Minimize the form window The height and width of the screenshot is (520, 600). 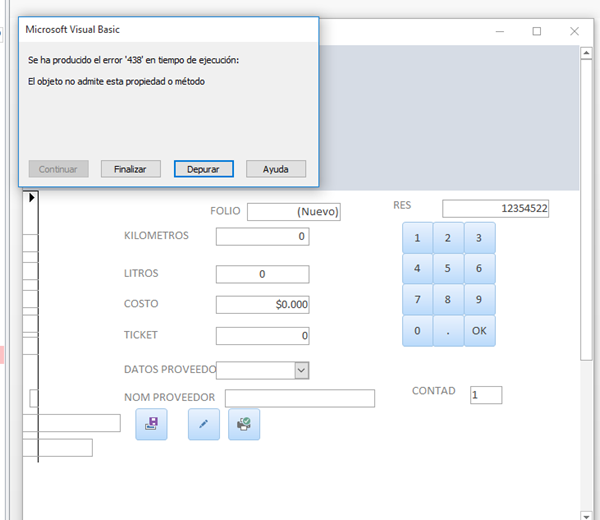coord(500,31)
